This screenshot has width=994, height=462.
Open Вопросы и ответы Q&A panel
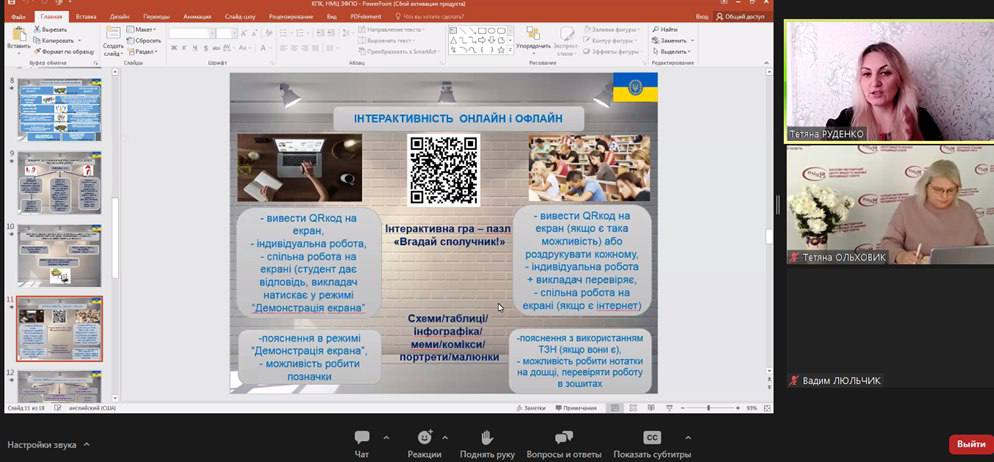[x=564, y=443]
